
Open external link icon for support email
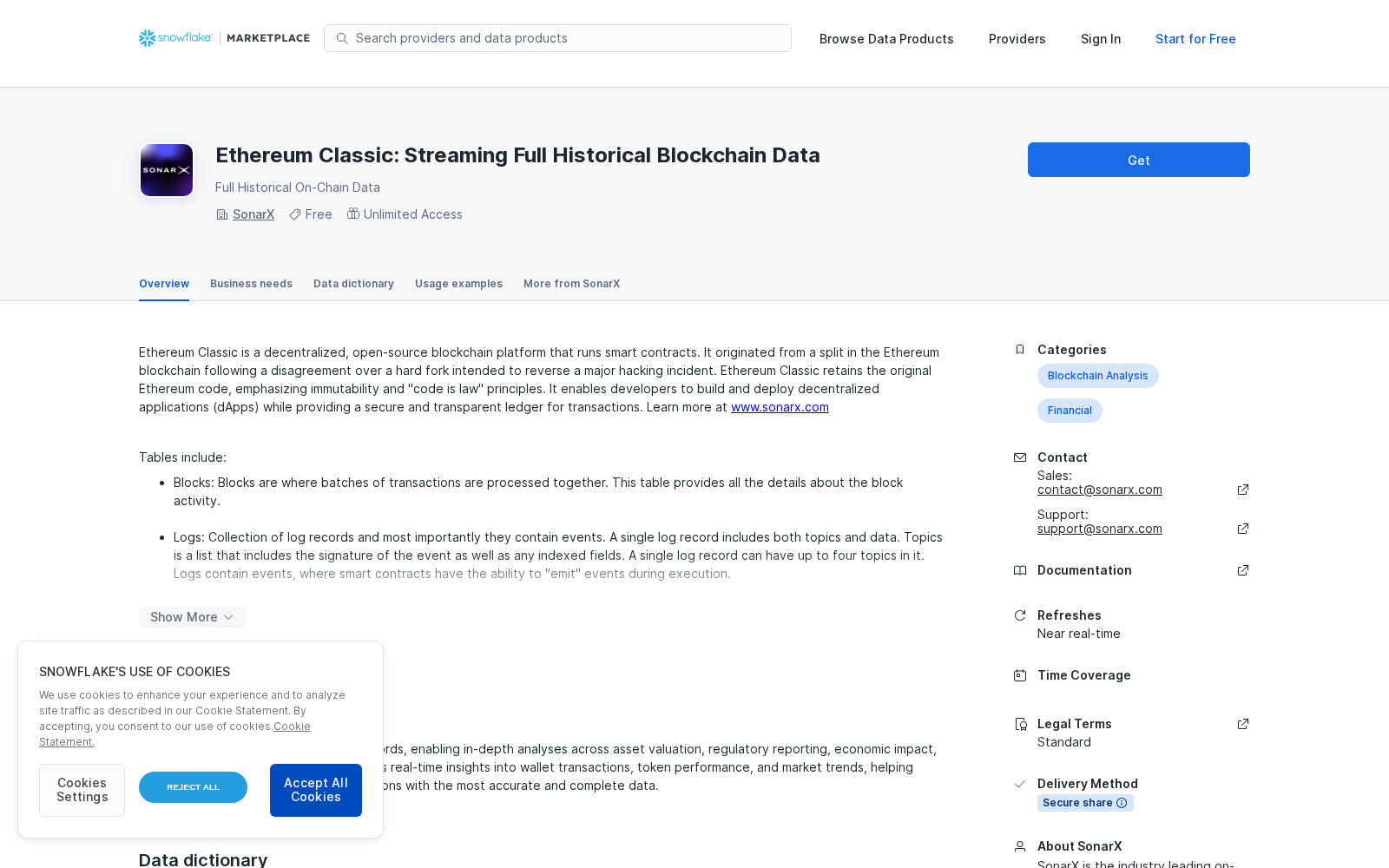pos(1243,529)
